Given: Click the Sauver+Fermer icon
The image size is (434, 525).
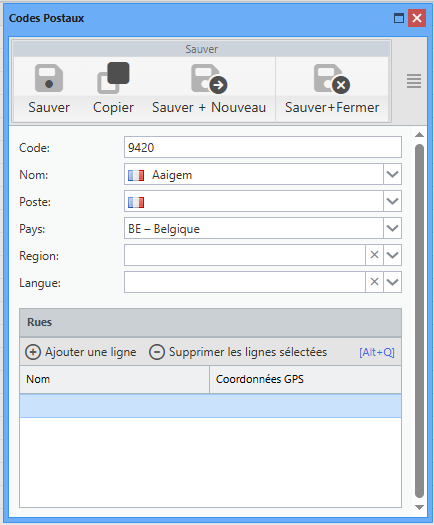Looking at the screenshot, I should point(332,79).
